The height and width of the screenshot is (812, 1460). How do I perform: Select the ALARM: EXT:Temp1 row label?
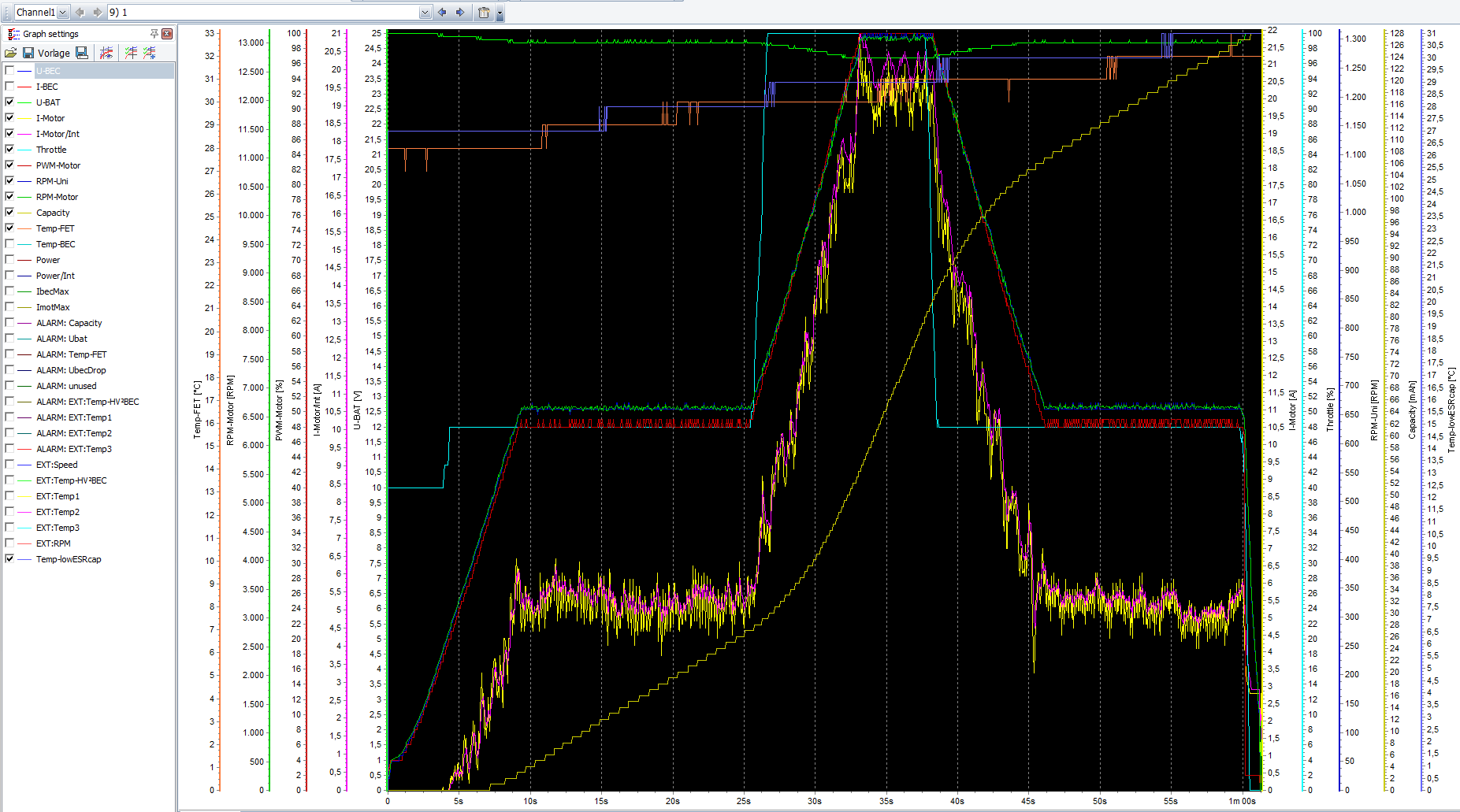pos(74,417)
